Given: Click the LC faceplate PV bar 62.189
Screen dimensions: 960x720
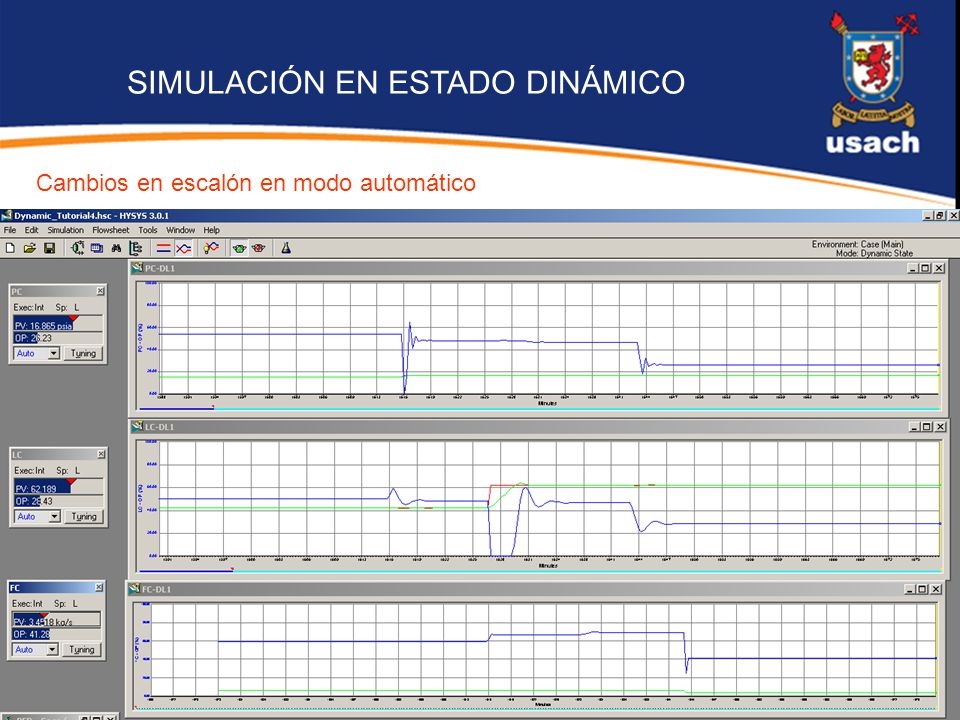Looking at the screenshot, I should coord(59,487).
